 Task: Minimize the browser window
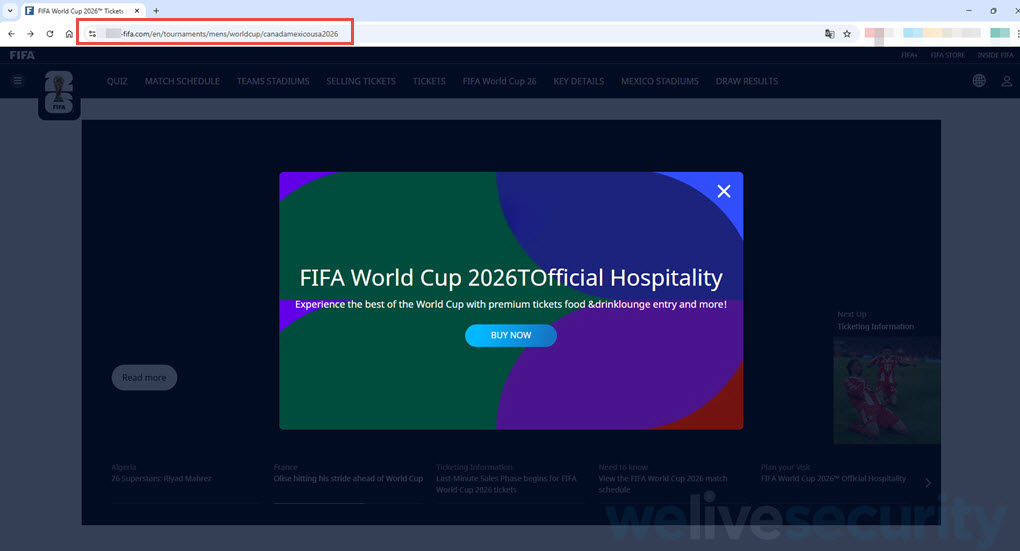coord(969,10)
